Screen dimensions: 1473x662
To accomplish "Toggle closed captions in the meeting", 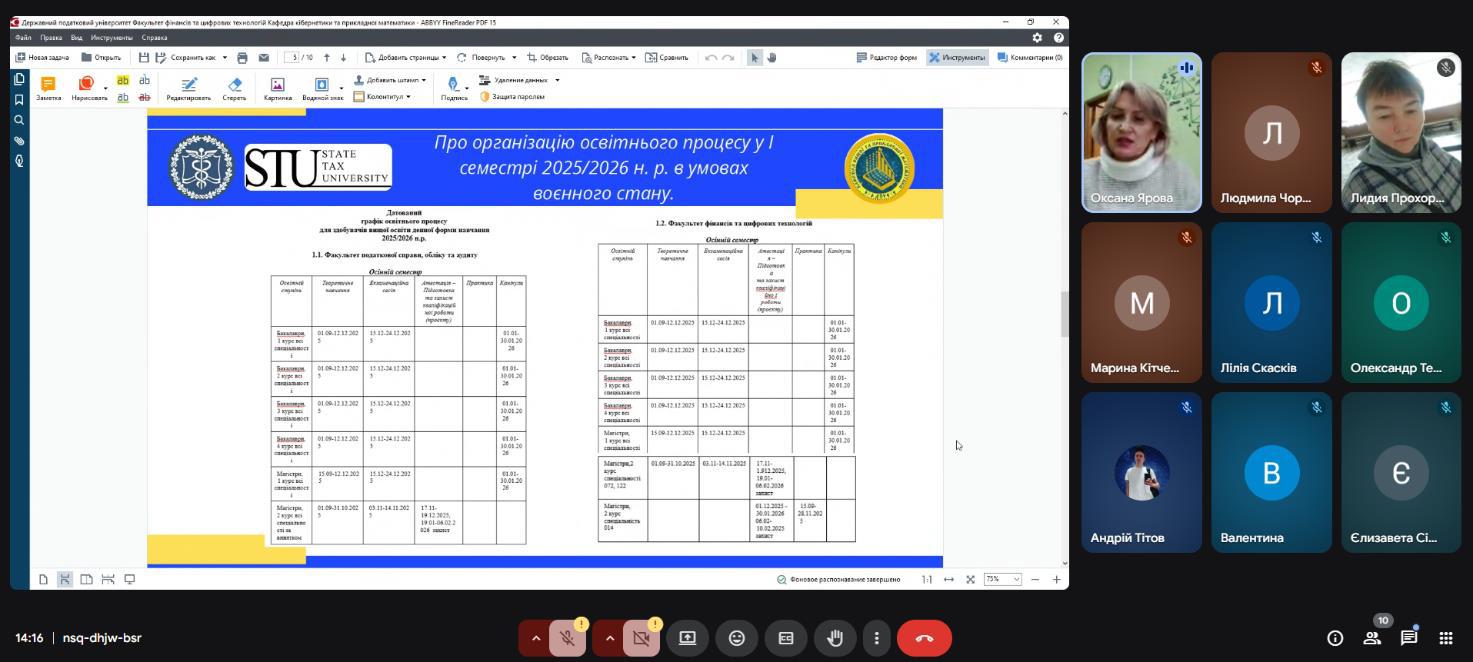I will coord(786,638).
